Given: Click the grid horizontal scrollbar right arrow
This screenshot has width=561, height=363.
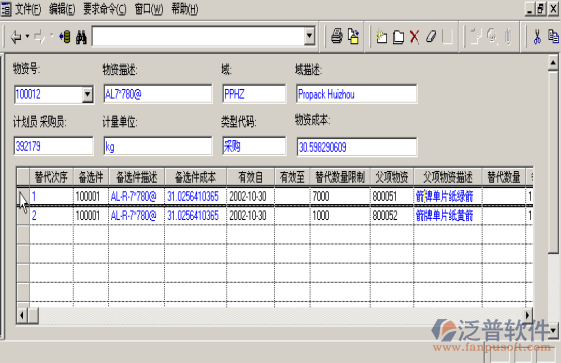Looking at the screenshot, I should 528,315.
